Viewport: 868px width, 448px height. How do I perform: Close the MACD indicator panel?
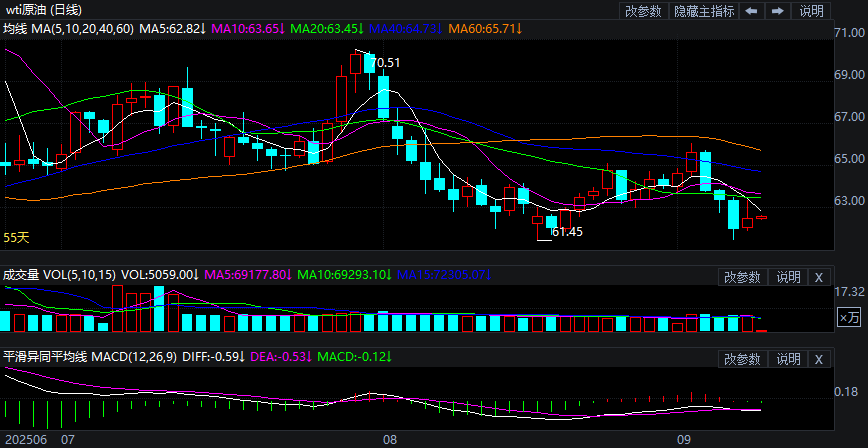point(818,359)
